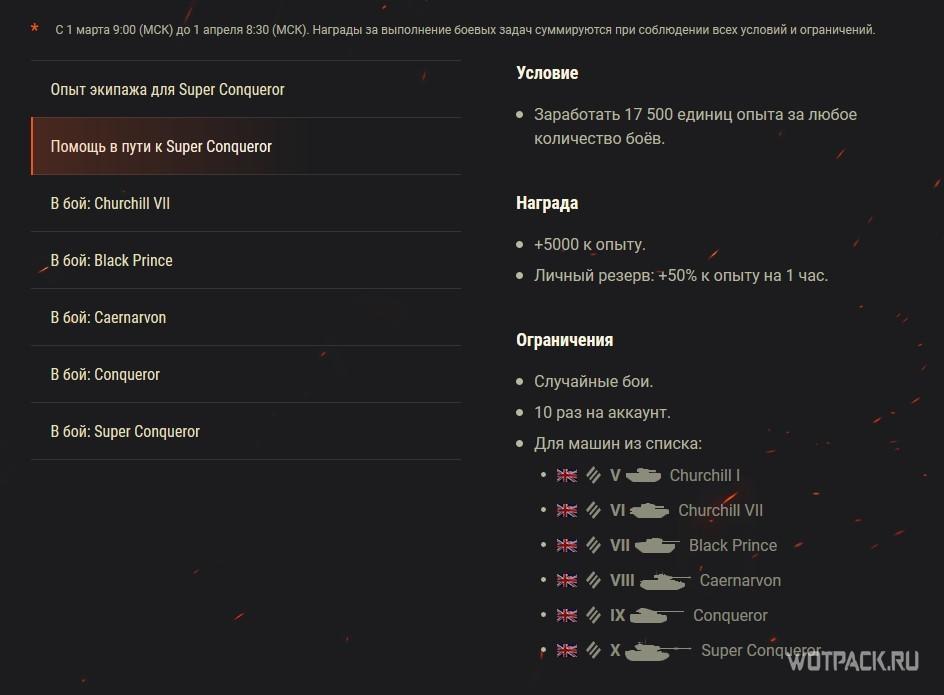This screenshot has height=695, width=944.
Task: Click the heavy tank class icon beside Caernarvon
Action: tap(594, 581)
